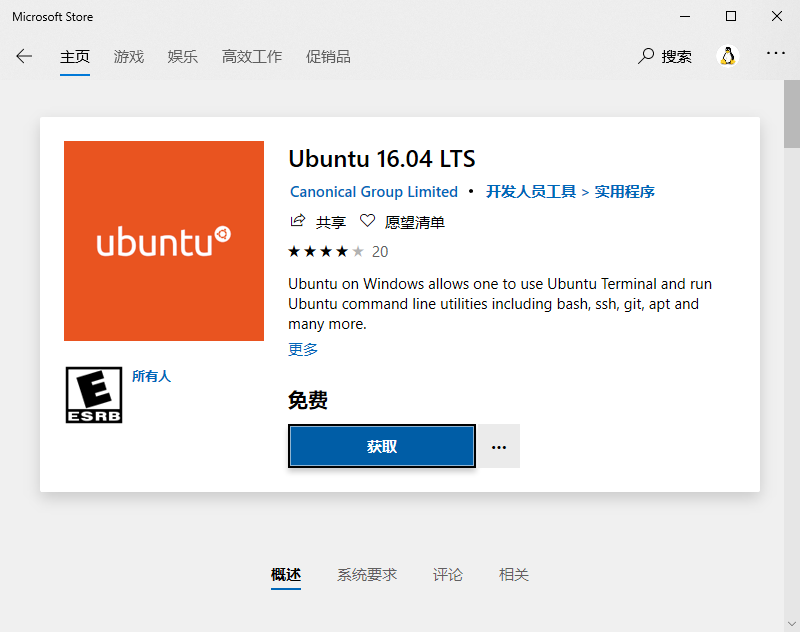Click the ESRB Everyone rating badge

[94, 394]
